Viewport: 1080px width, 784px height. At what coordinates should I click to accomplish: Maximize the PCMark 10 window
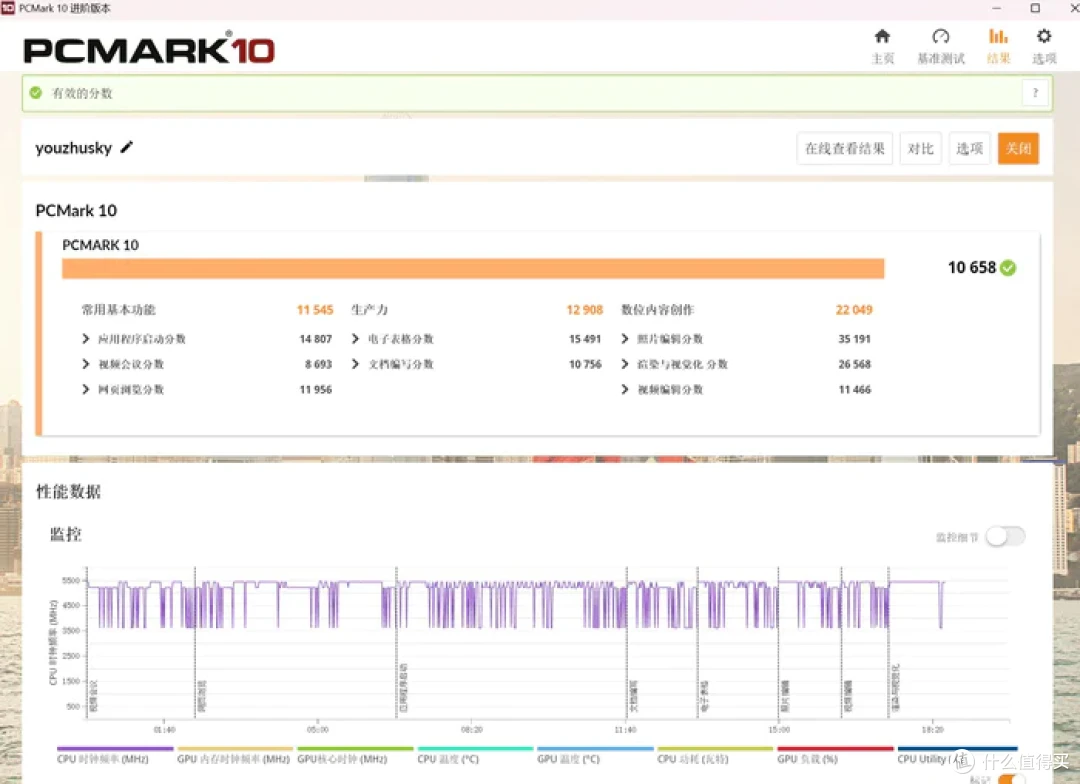[x=1035, y=8]
